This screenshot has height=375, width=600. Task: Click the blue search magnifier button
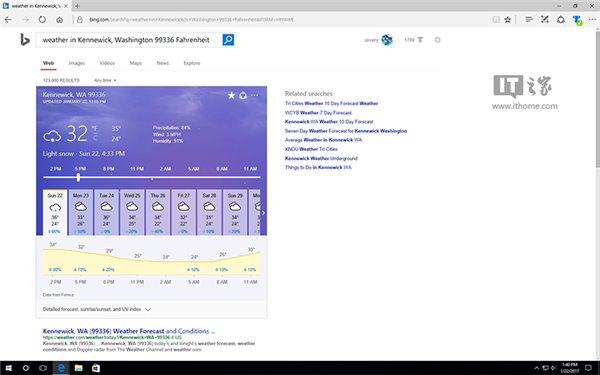pos(228,40)
